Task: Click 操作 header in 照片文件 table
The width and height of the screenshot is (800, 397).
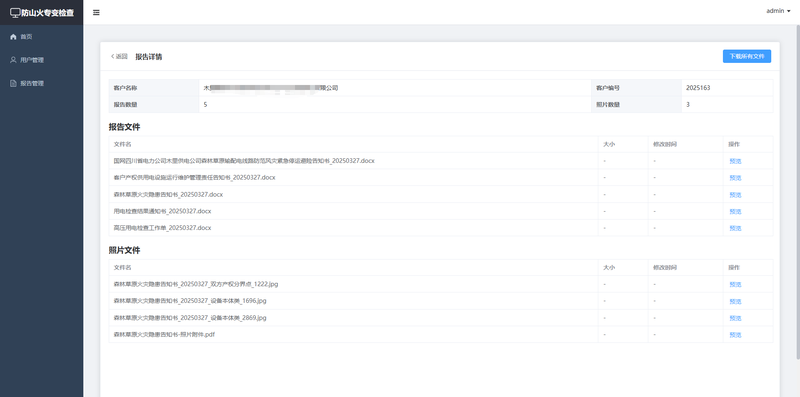Action: coord(734,267)
